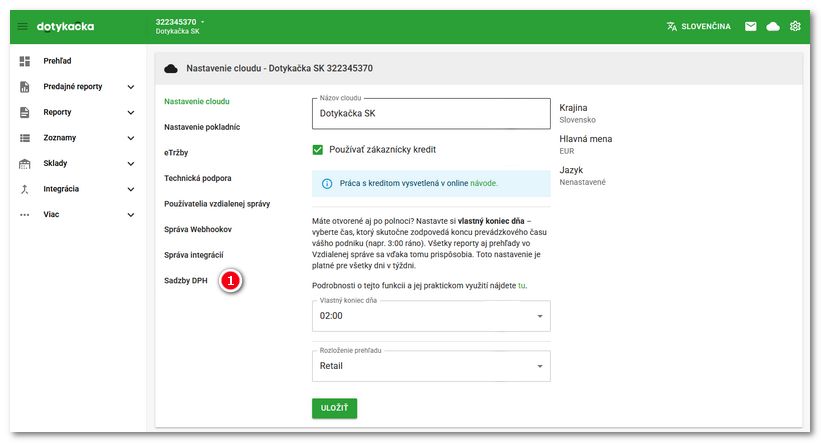Open Prehľad in the sidebar

coord(57,61)
